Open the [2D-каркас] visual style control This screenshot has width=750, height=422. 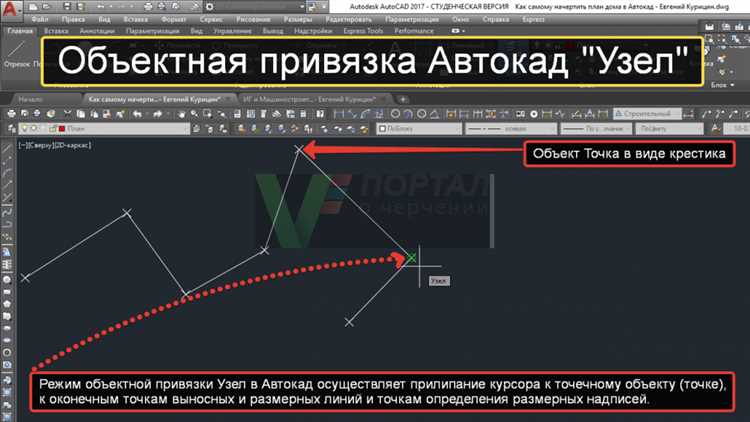click(x=73, y=145)
